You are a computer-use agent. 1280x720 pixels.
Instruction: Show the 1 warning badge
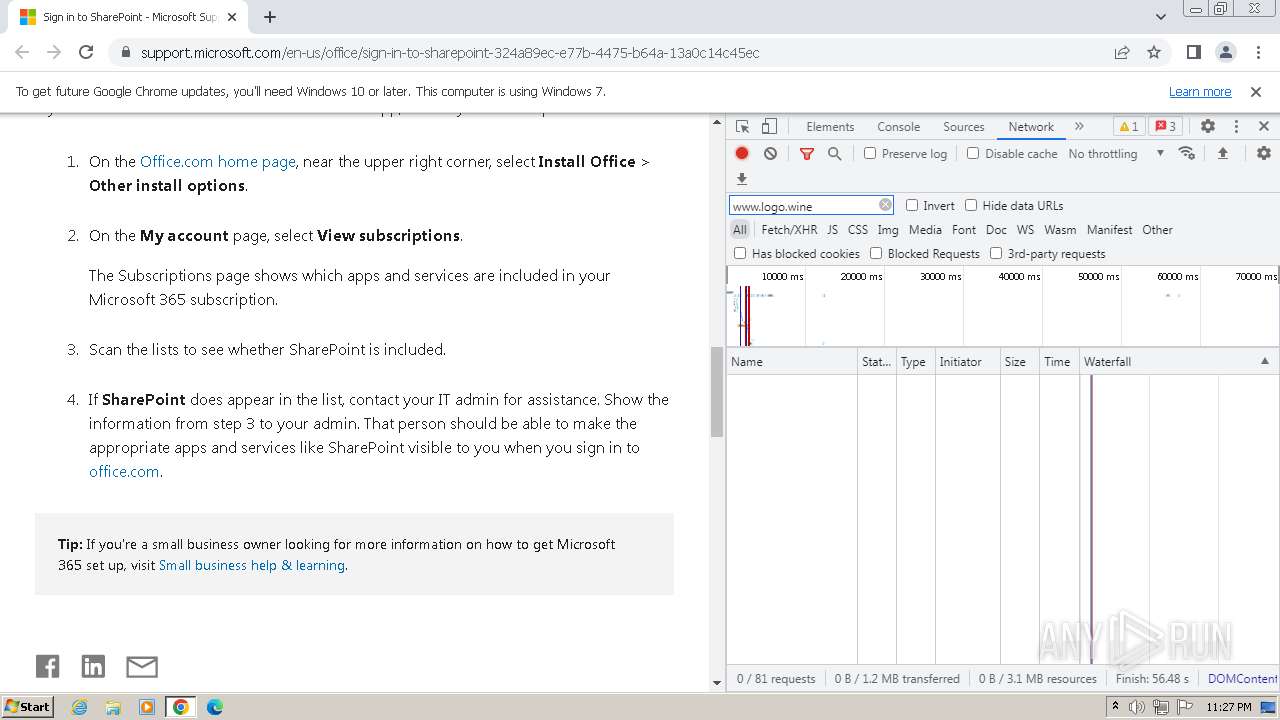click(x=1128, y=127)
